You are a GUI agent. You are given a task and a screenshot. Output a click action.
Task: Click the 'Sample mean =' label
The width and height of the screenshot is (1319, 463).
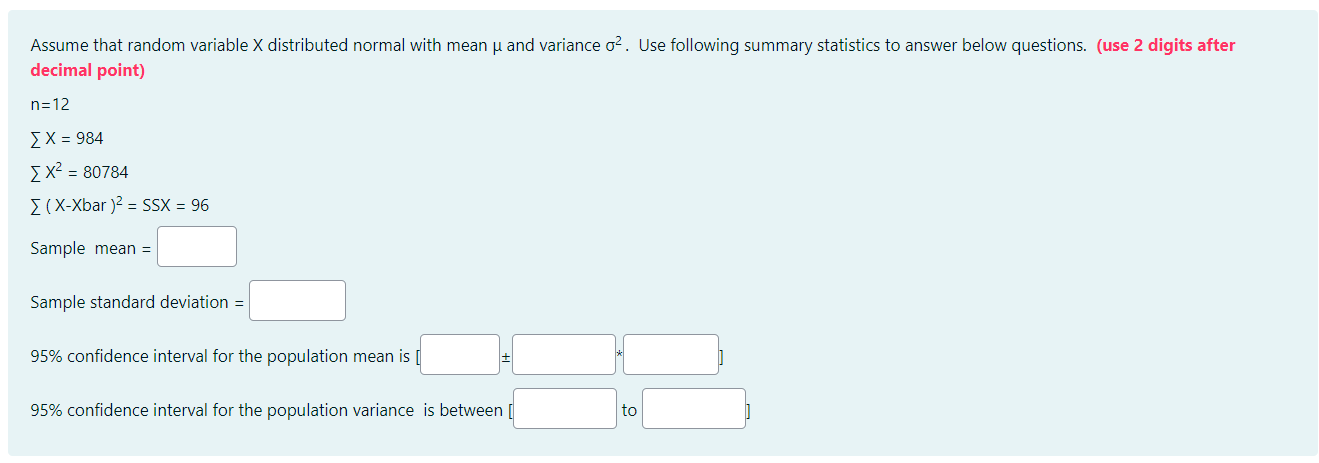click(90, 248)
